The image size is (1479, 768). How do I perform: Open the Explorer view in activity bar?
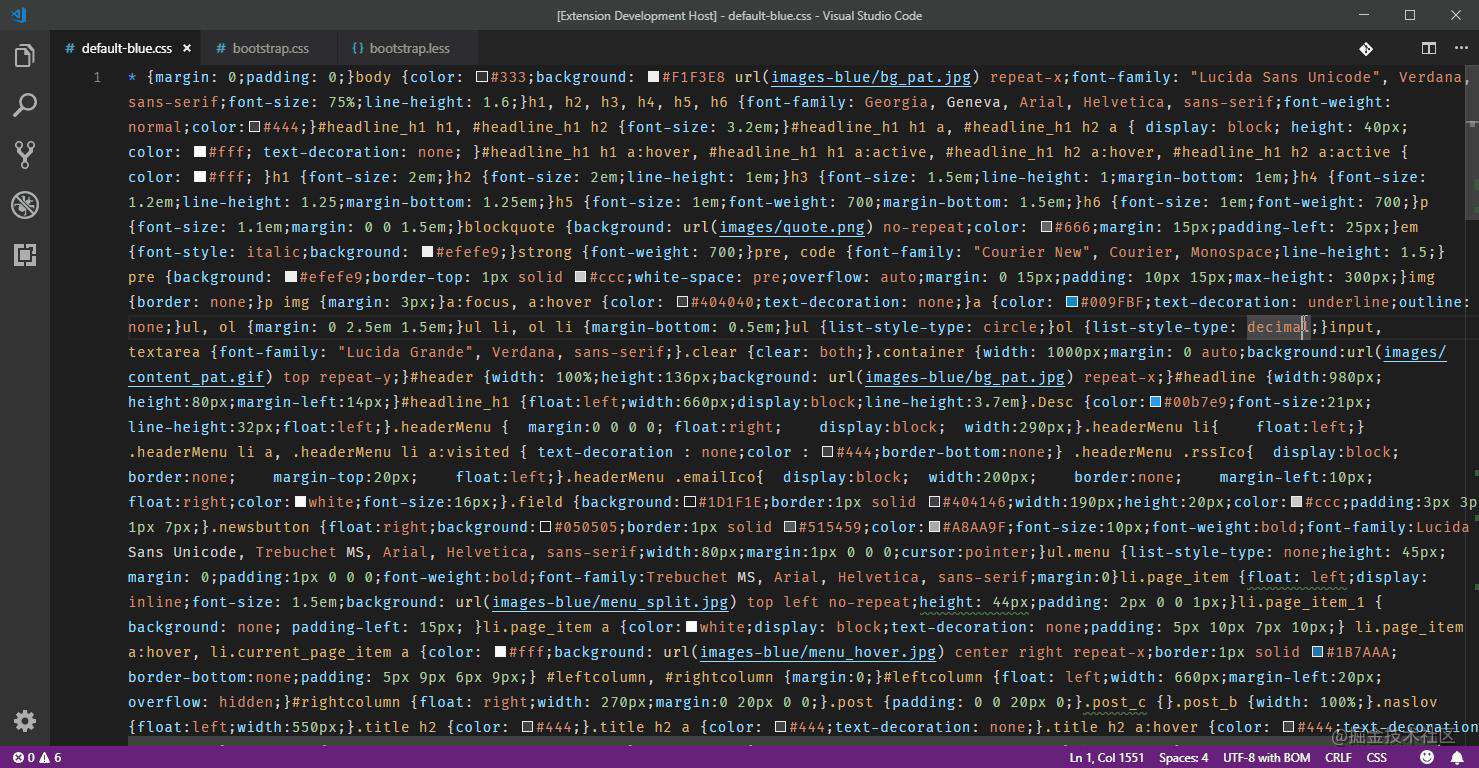(x=25, y=56)
